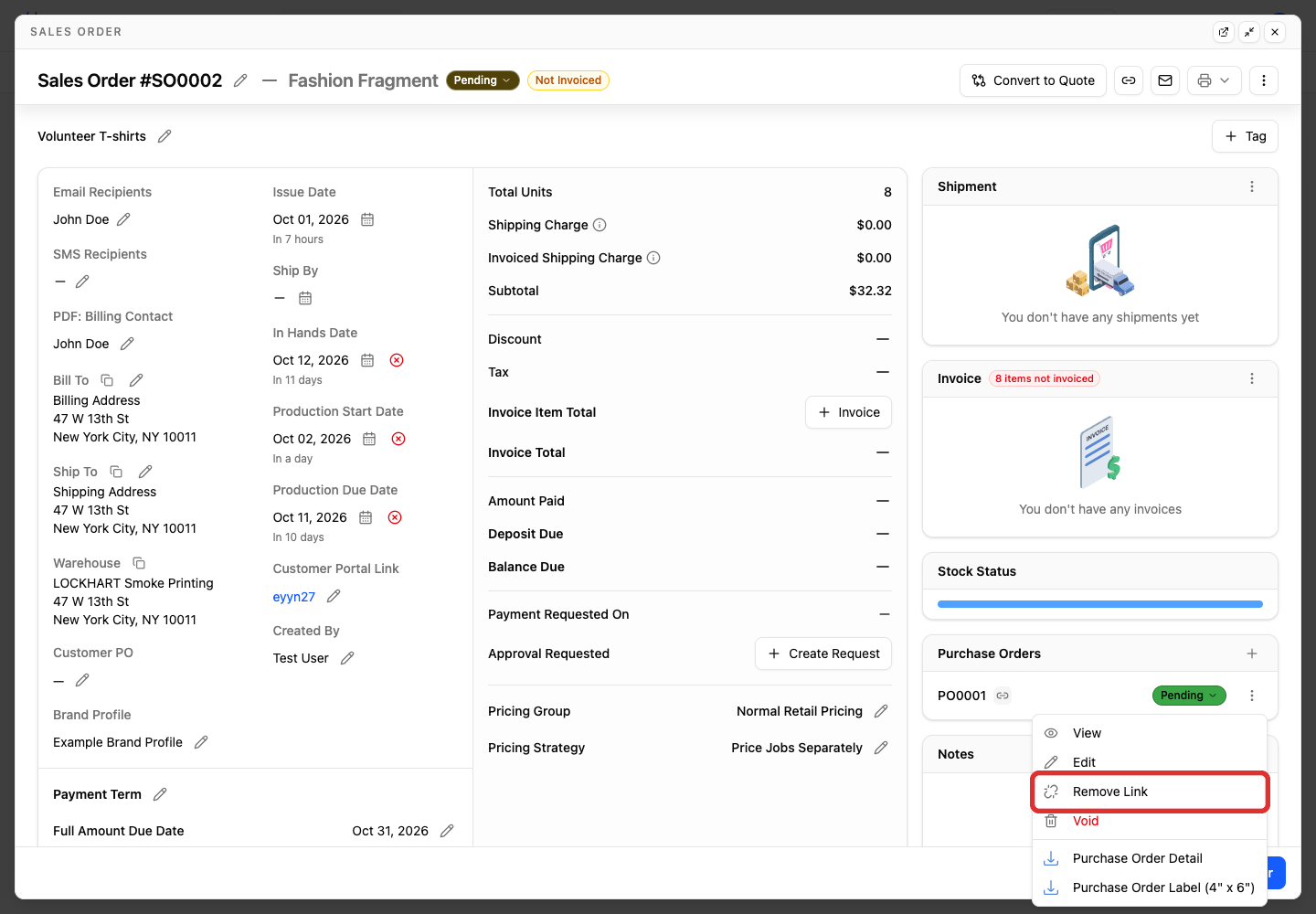This screenshot has width=1316, height=914.
Task: Edit the Example Brand Profile
Action: click(201, 742)
